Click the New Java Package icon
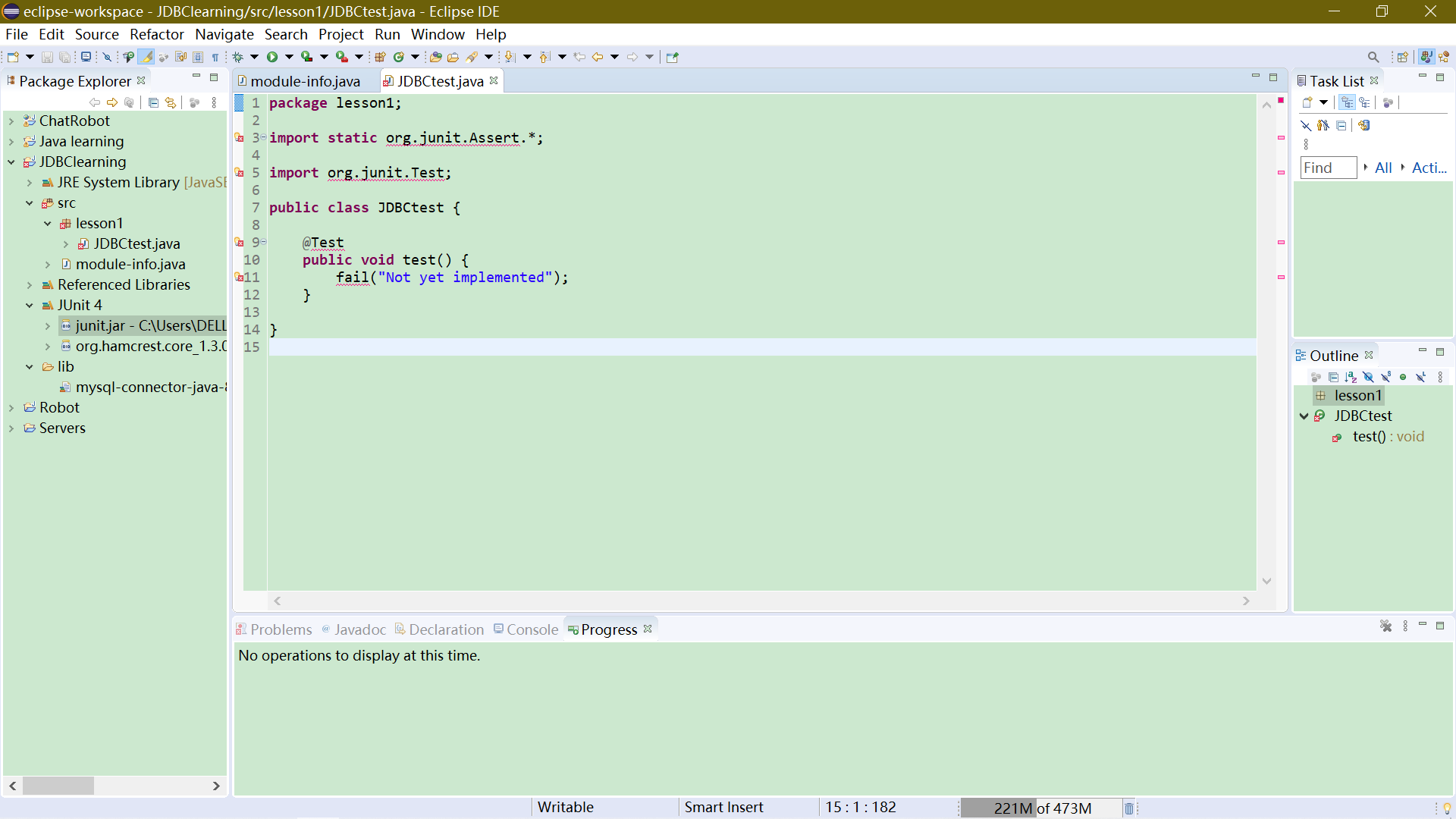1456x819 pixels. tap(381, 57)
